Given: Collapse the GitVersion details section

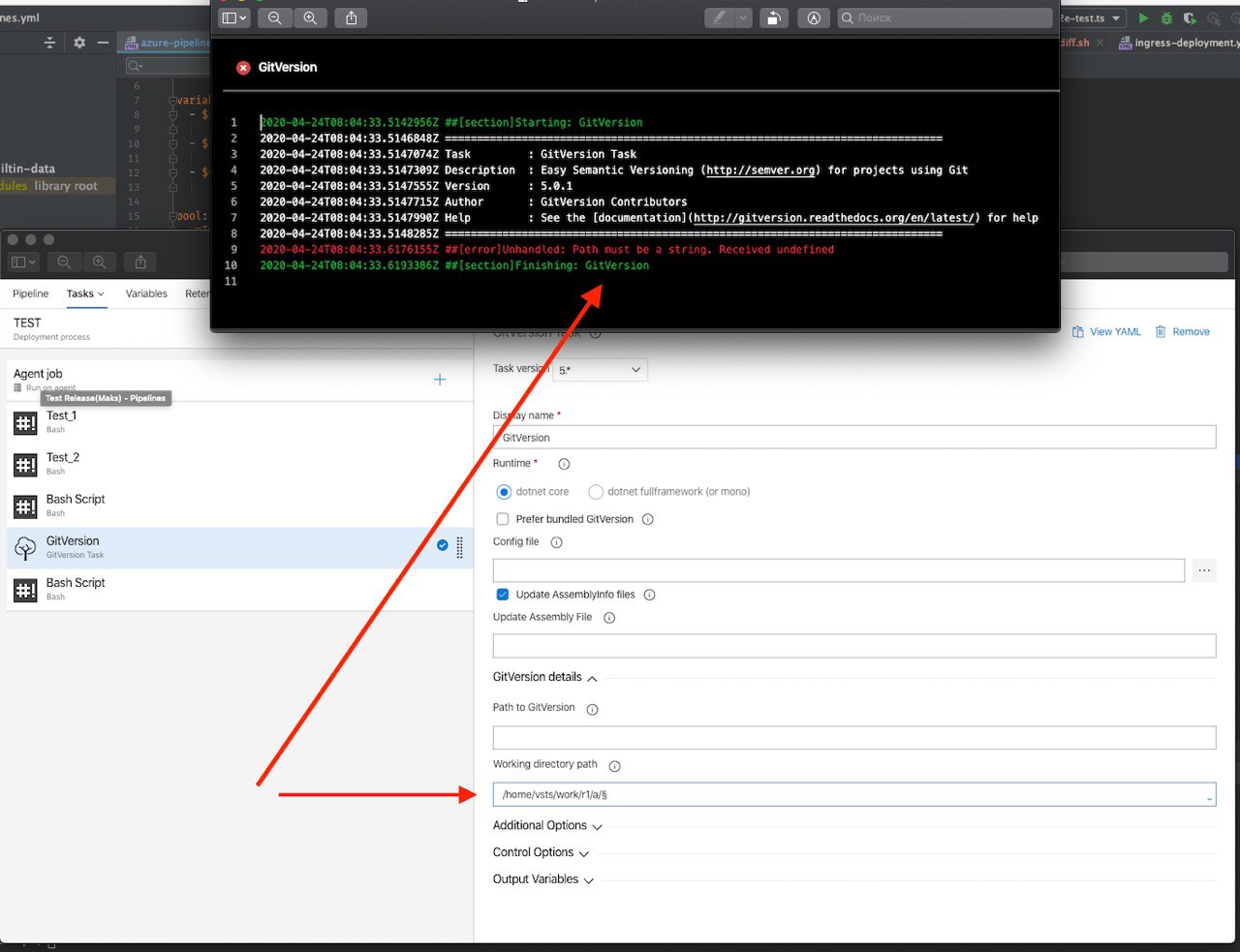Looking at the screenshot, I should pos(592,678).
